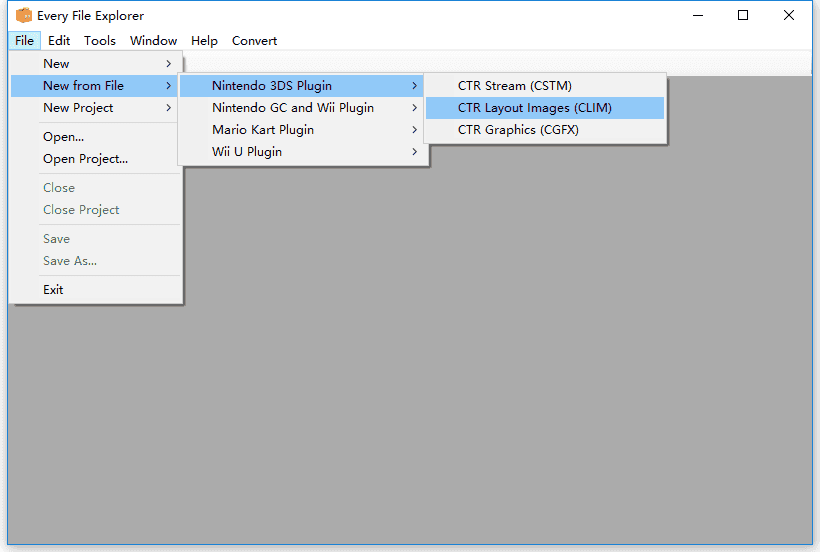This screenshot has height=552, width=820.
Task: Select Wii U Plugin submenu
Action: coord(303,152)
